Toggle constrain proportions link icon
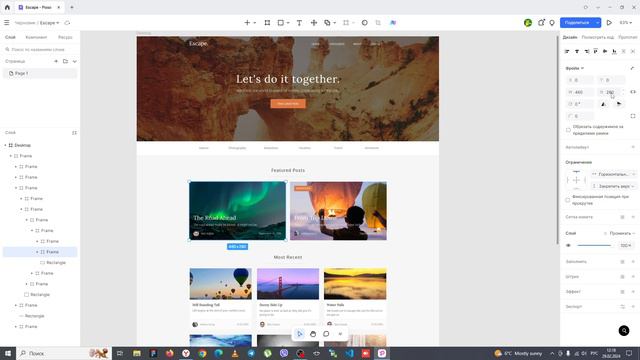Image resolution: width=640 pixels, height=360 pixels. point(633,92)
